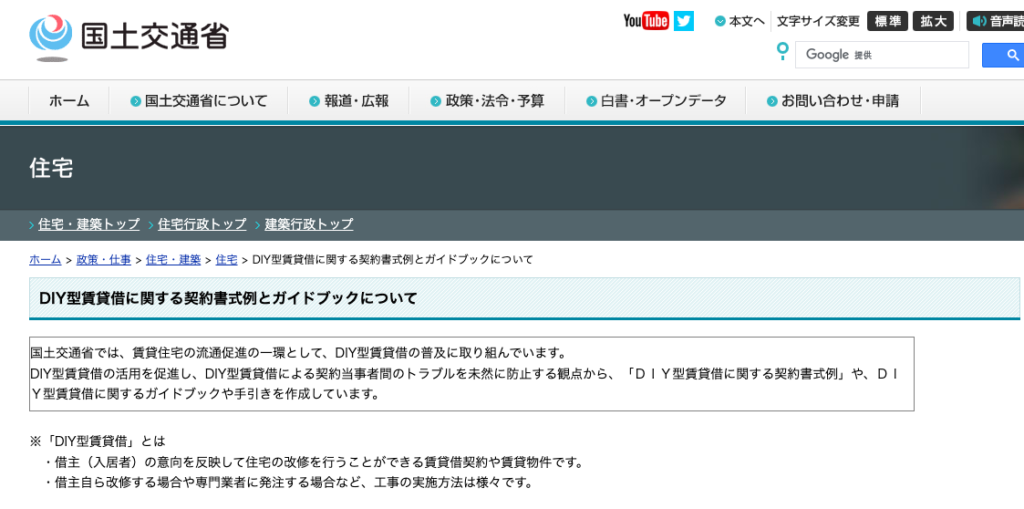Open the Twitter bird icon
The width and height of the screenshot is (1024, 509).
[684, 21]
